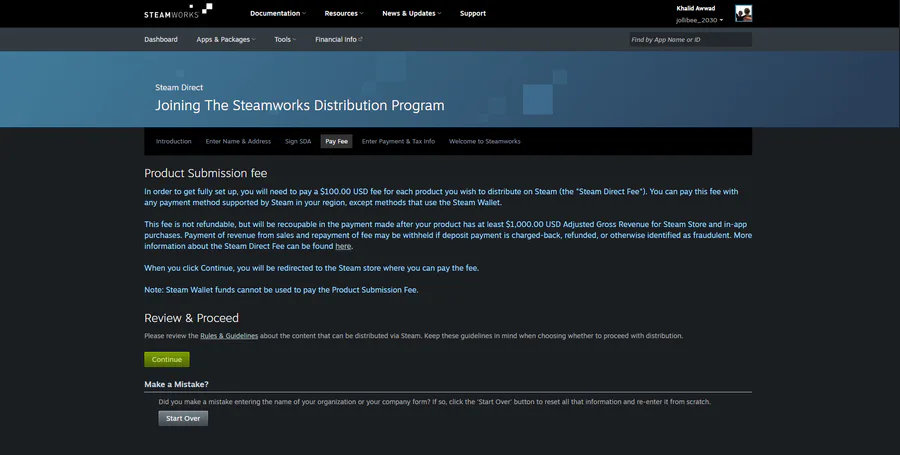Screen dimensions: 900x455
Task: Open the user avatar thumbnail
Action: (743, 13)
